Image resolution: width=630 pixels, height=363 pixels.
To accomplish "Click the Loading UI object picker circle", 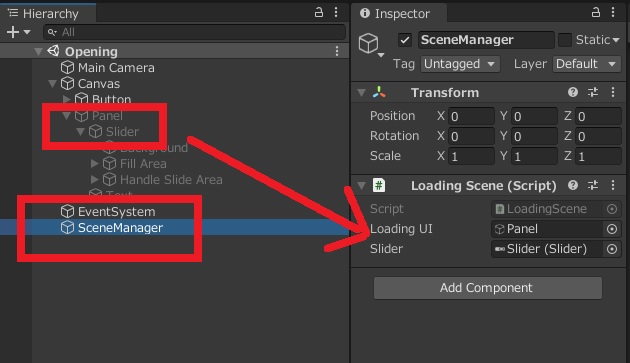I will [x=612, y=229].
